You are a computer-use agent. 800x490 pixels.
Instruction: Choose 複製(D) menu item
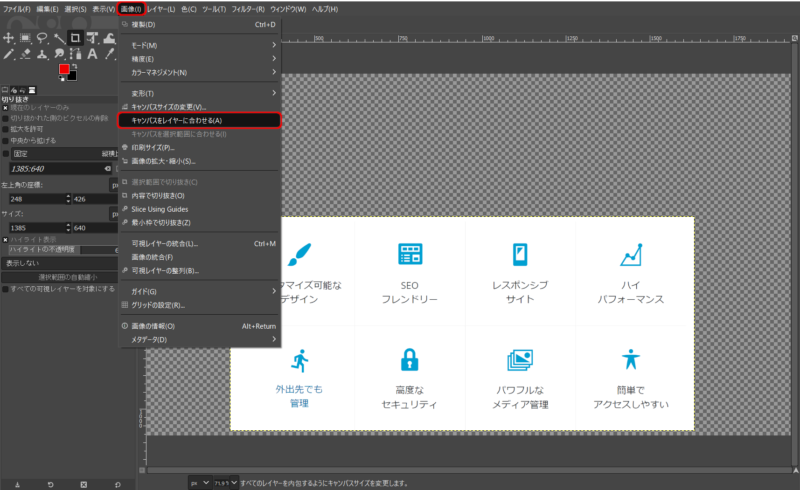pyautogui.click(x=199, y=24)
